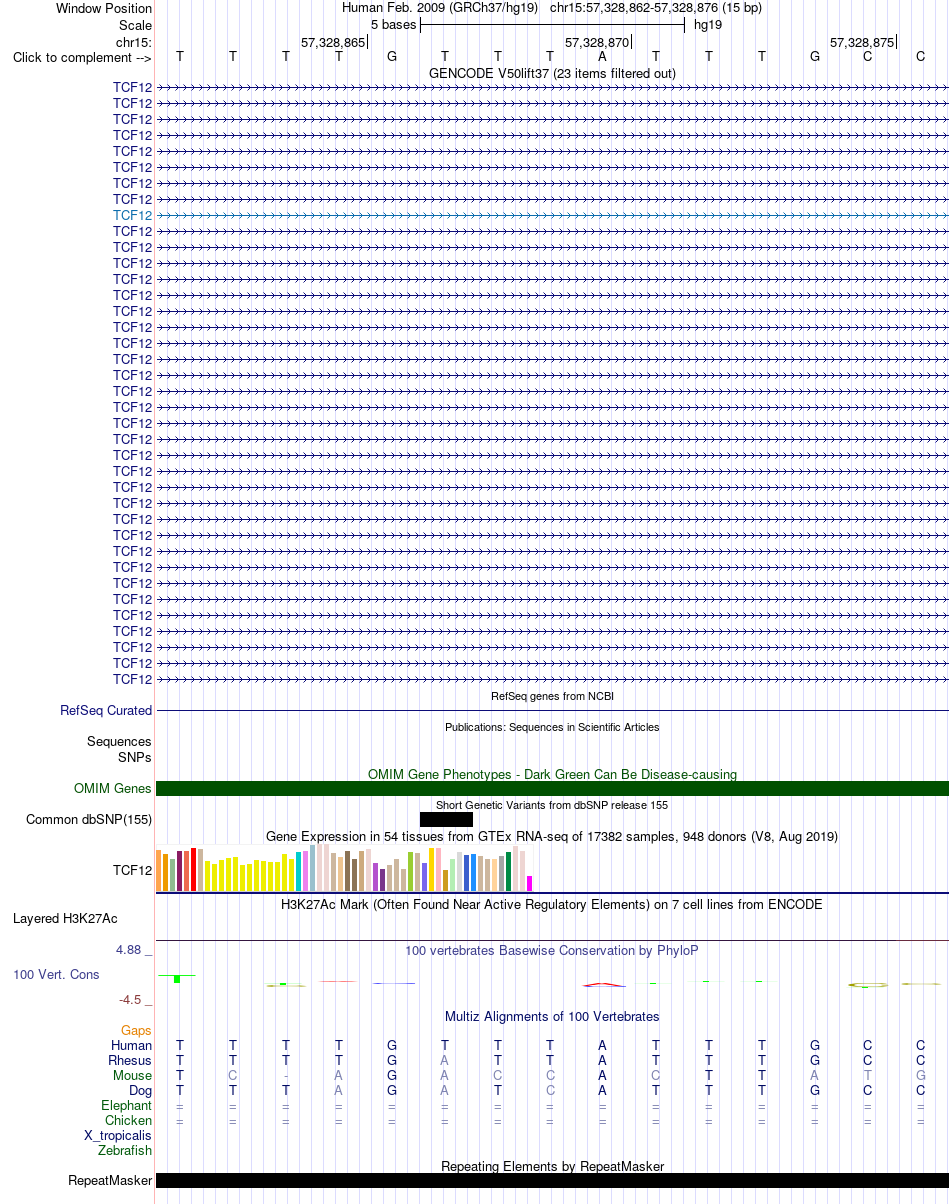950x1204 pixels.
Task: Open 'OMIM Gene Phenotypes' track title
Action: [552, 774]
